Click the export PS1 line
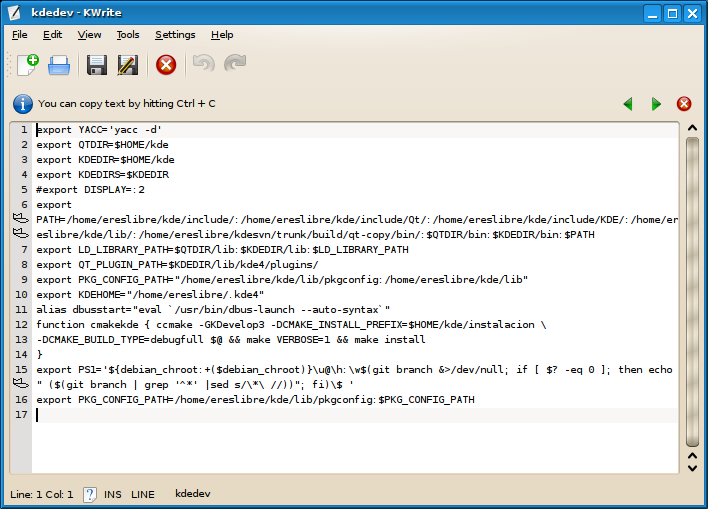The image size is (708, 509). [354, 370]
